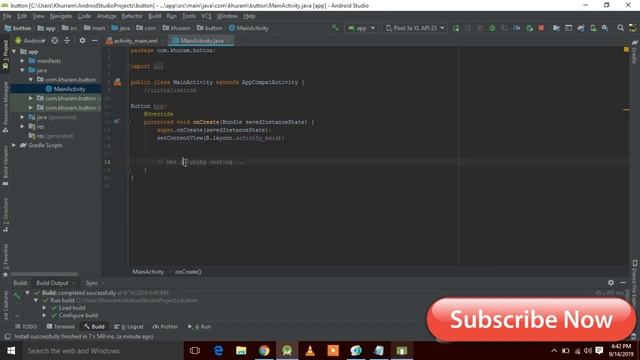Image resolution: width=640 pixels, height=360 pixels.
Task: Click the Attach debugger to process icon
Action: click(x=529, y=28)
